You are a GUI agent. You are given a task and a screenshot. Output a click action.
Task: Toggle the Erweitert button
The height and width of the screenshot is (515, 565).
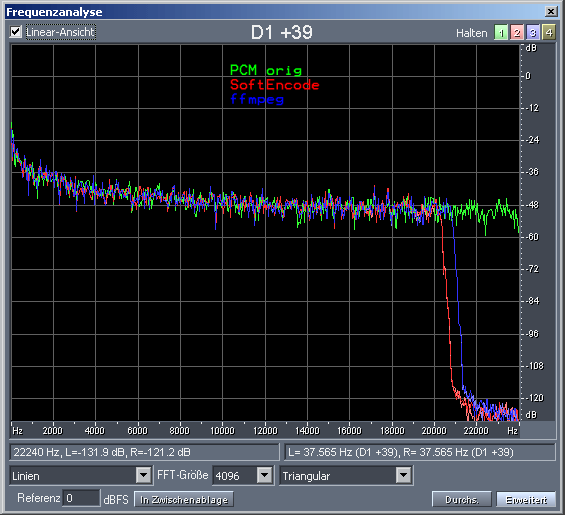coord(526,500)
